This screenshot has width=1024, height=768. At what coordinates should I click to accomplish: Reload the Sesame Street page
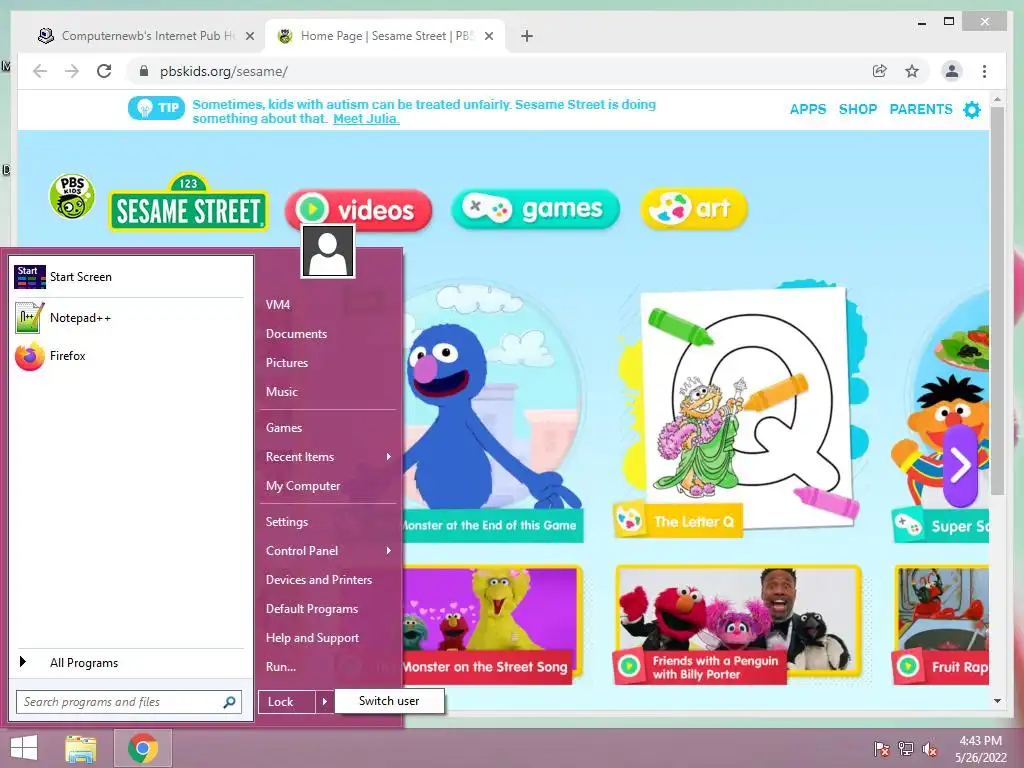tap(104, 71)
